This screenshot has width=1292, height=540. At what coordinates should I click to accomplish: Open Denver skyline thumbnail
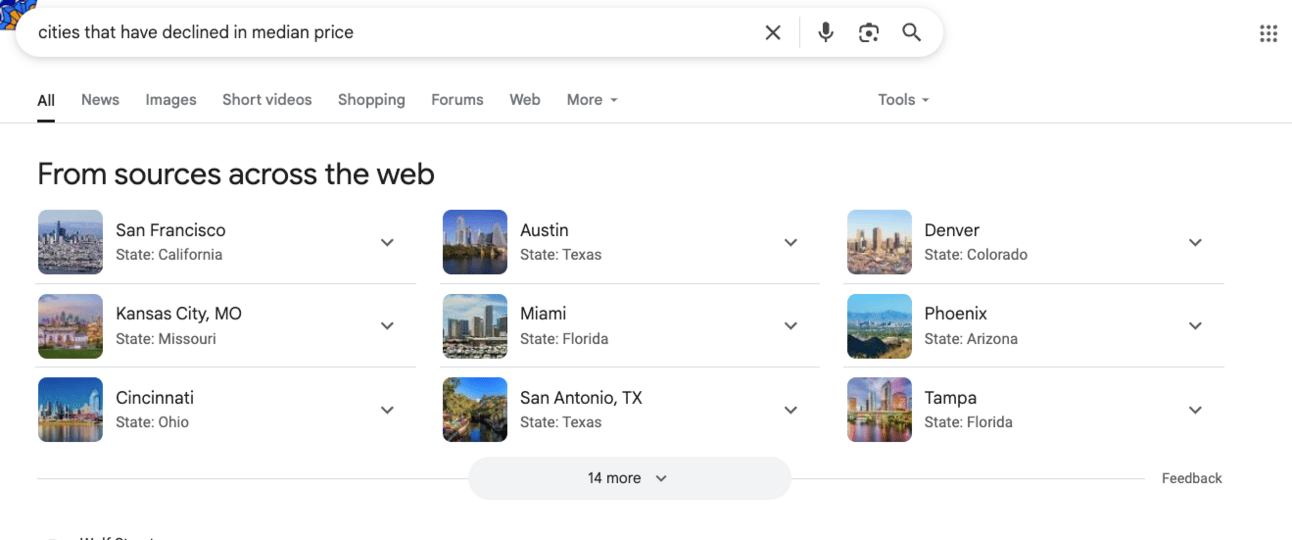879,242
